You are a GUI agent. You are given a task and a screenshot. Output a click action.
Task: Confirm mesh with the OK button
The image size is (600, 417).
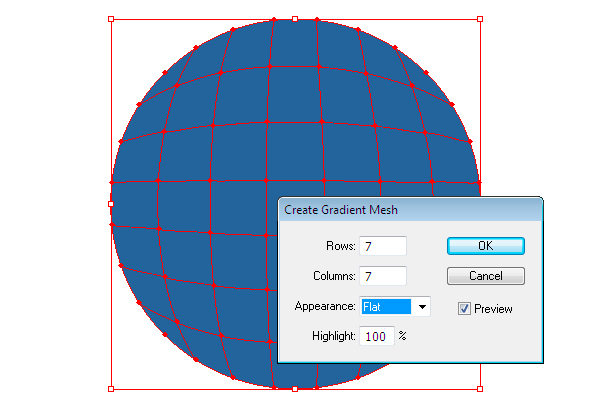pyautogui.click(x=486, y=246)
